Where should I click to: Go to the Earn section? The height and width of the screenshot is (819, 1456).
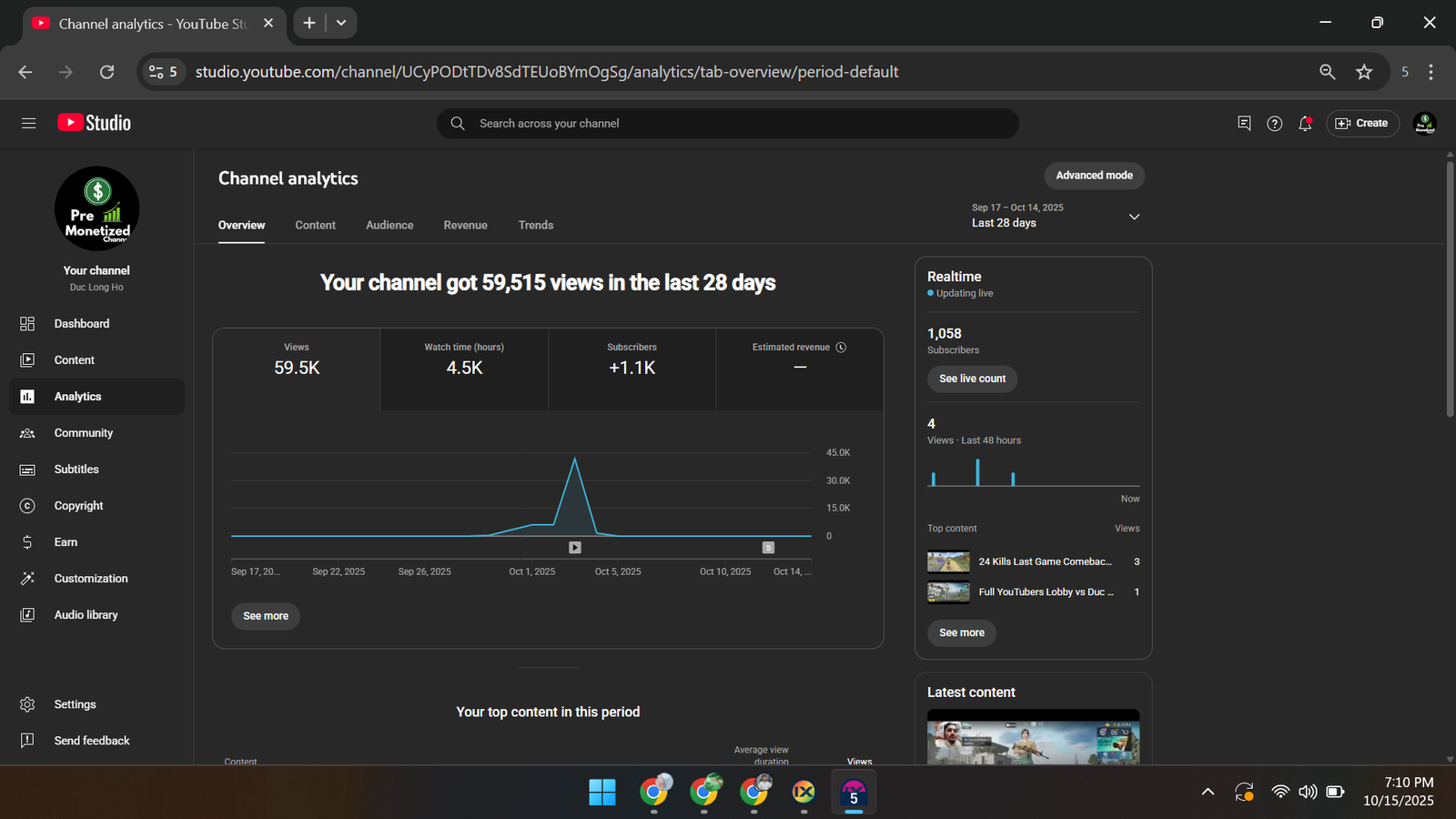(66, 542)
